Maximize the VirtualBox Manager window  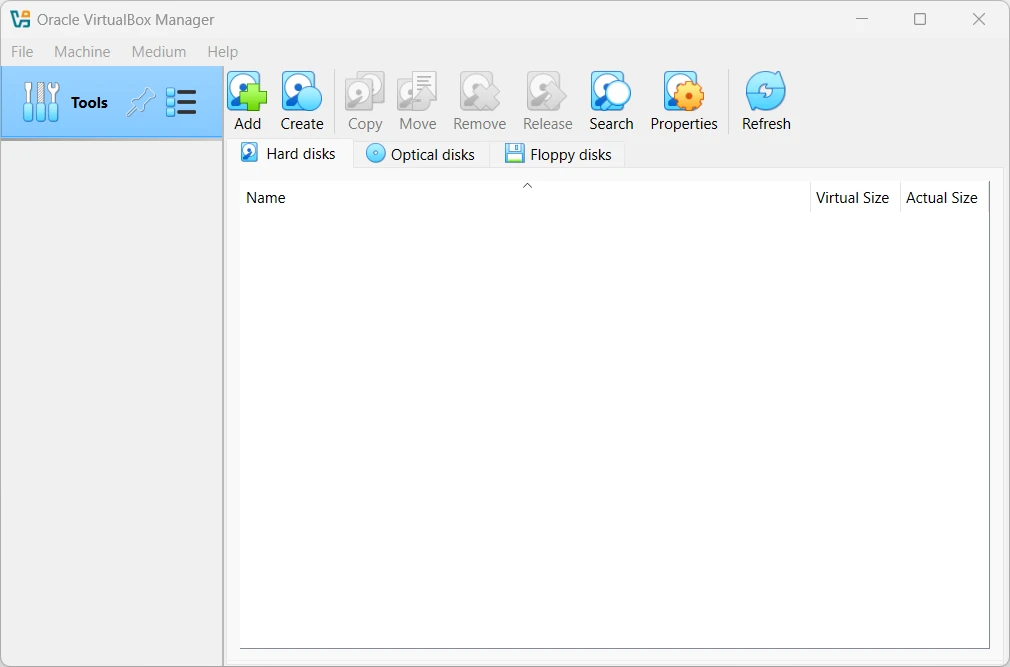pyautogui.click(x=920, y=19)
